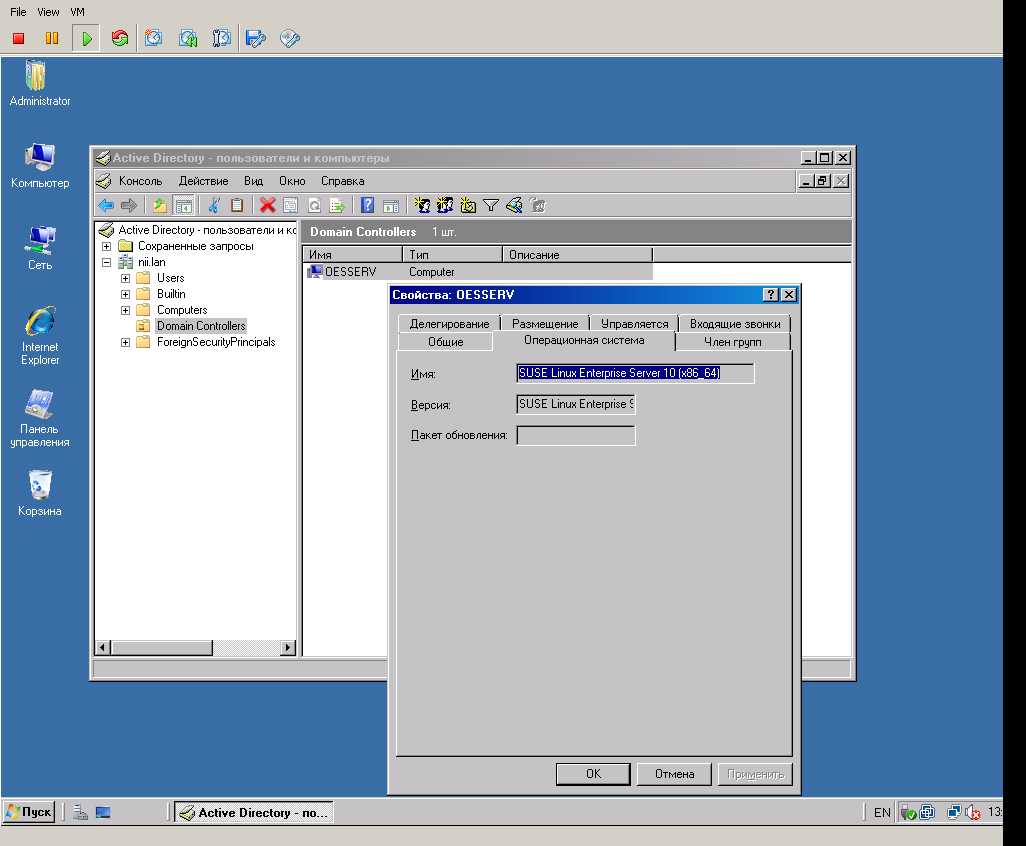Click the grey forward arrow in the MMC toolbar
Viewport: 1026px width, 846px height.
click(129, 205)
